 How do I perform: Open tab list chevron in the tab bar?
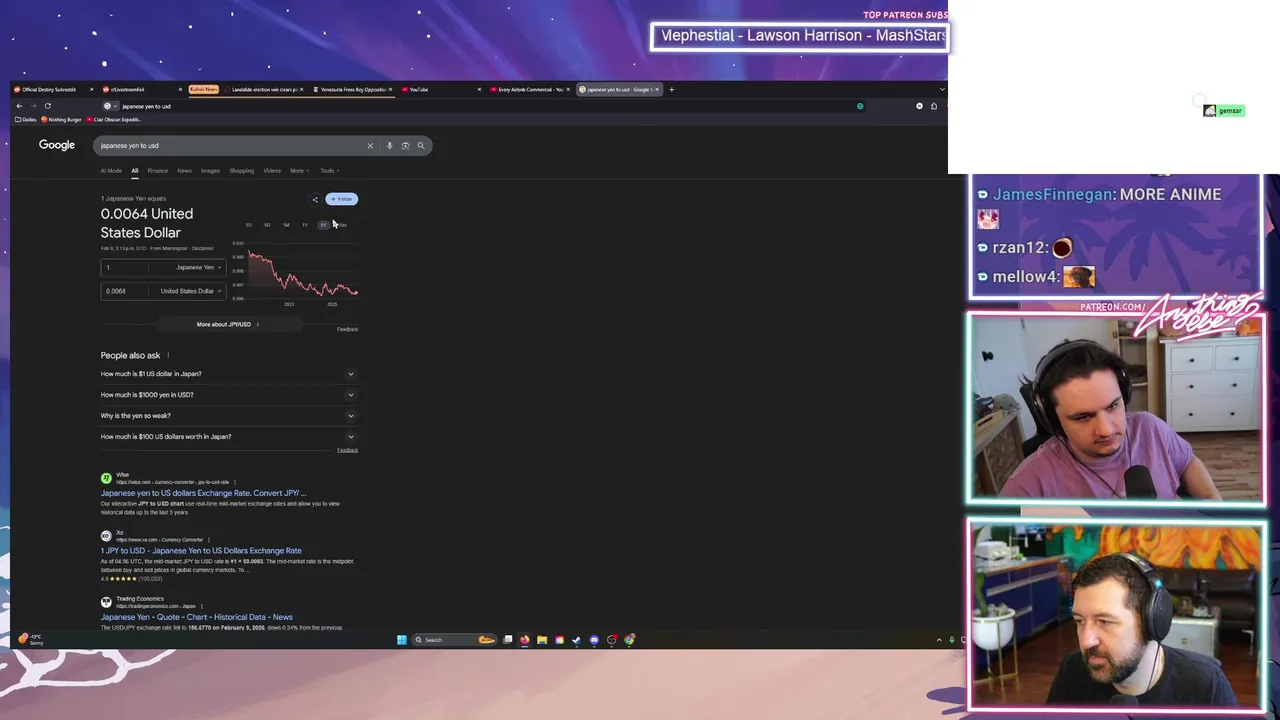coord(942,89)
